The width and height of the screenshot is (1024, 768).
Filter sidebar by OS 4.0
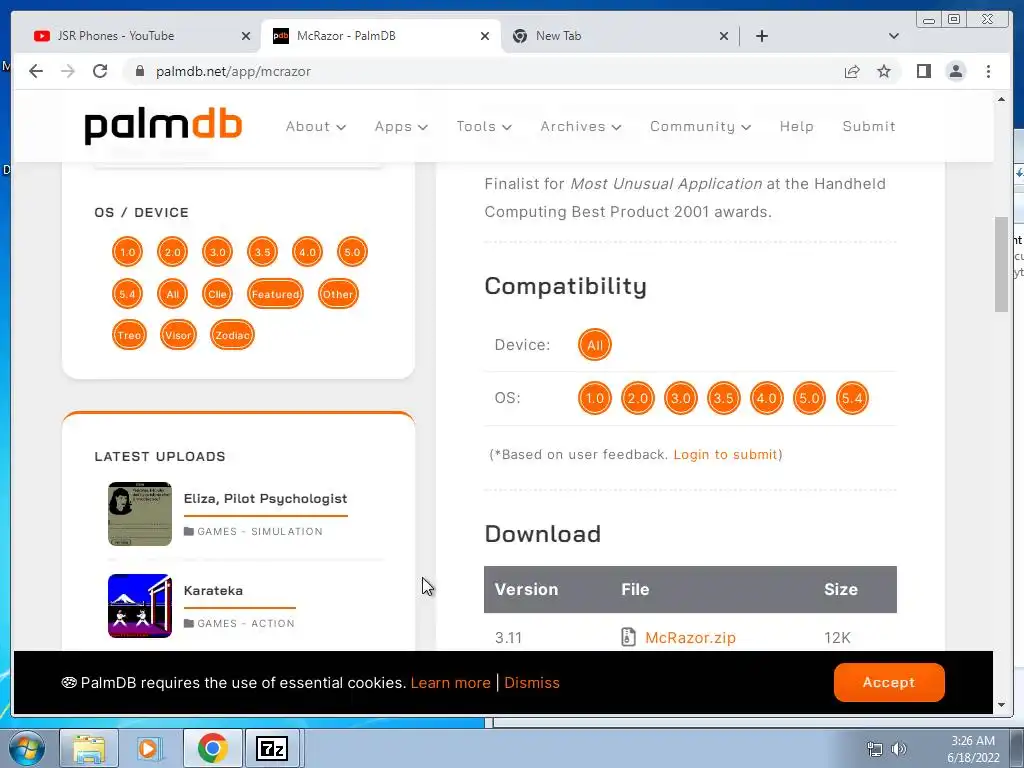(308, 252)
